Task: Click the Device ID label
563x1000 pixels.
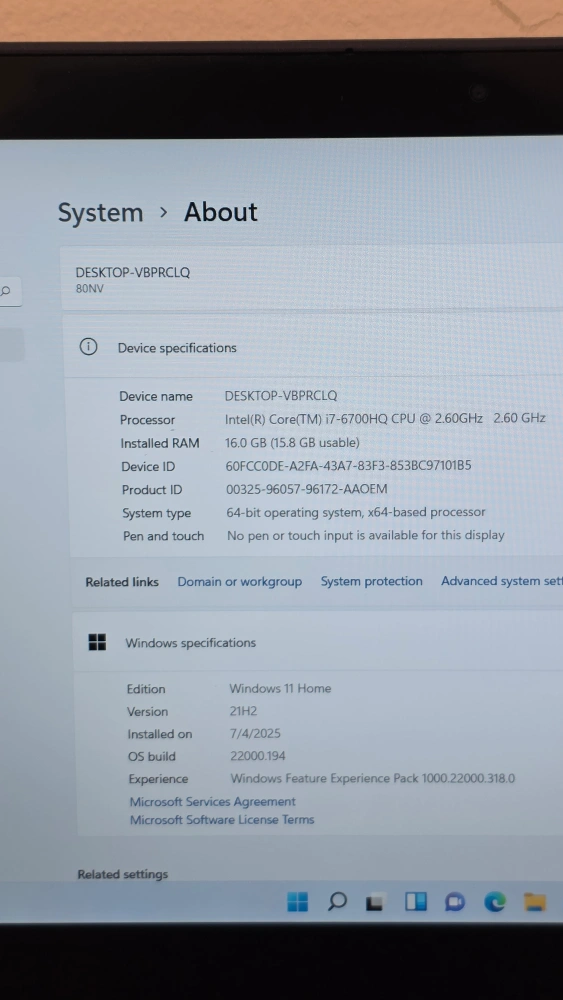Action: tap(148, 466)
